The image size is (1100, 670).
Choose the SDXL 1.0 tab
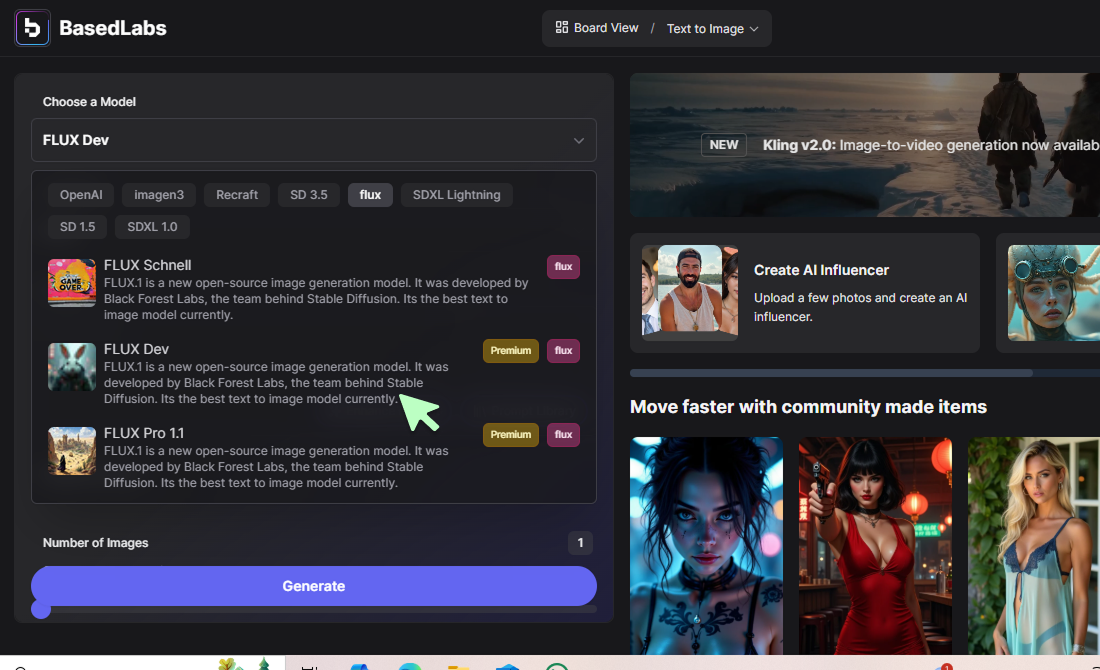tap(152, 227)
